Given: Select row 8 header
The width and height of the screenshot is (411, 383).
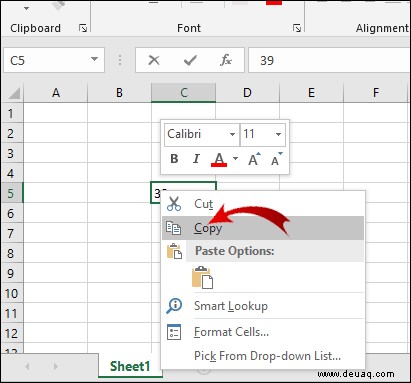Looking at the screenshot, I should click(x=12, y=253).
